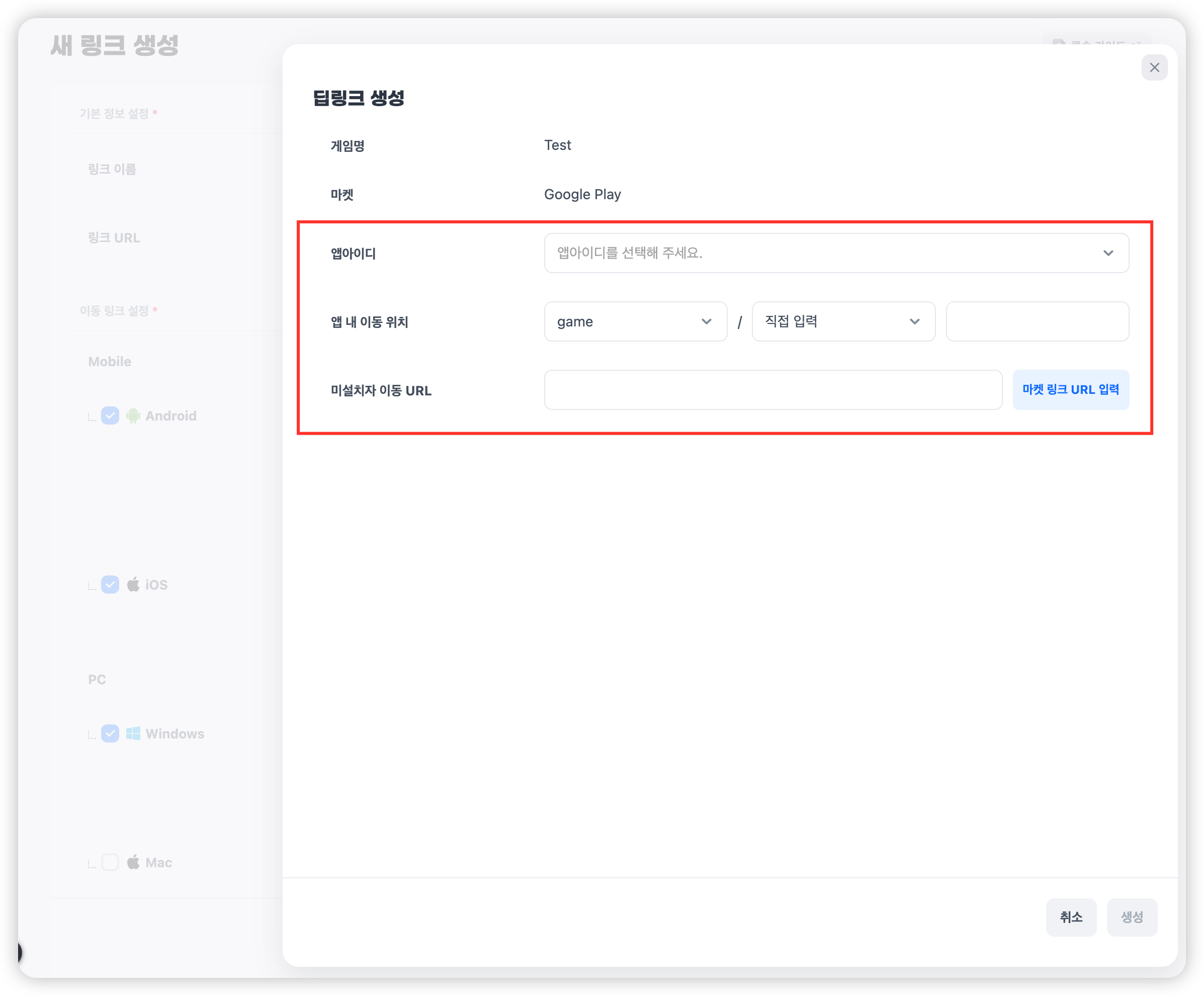Toggle the Android checkbox
Viewport: 1204px width, 996px height.
click(110, 416)
